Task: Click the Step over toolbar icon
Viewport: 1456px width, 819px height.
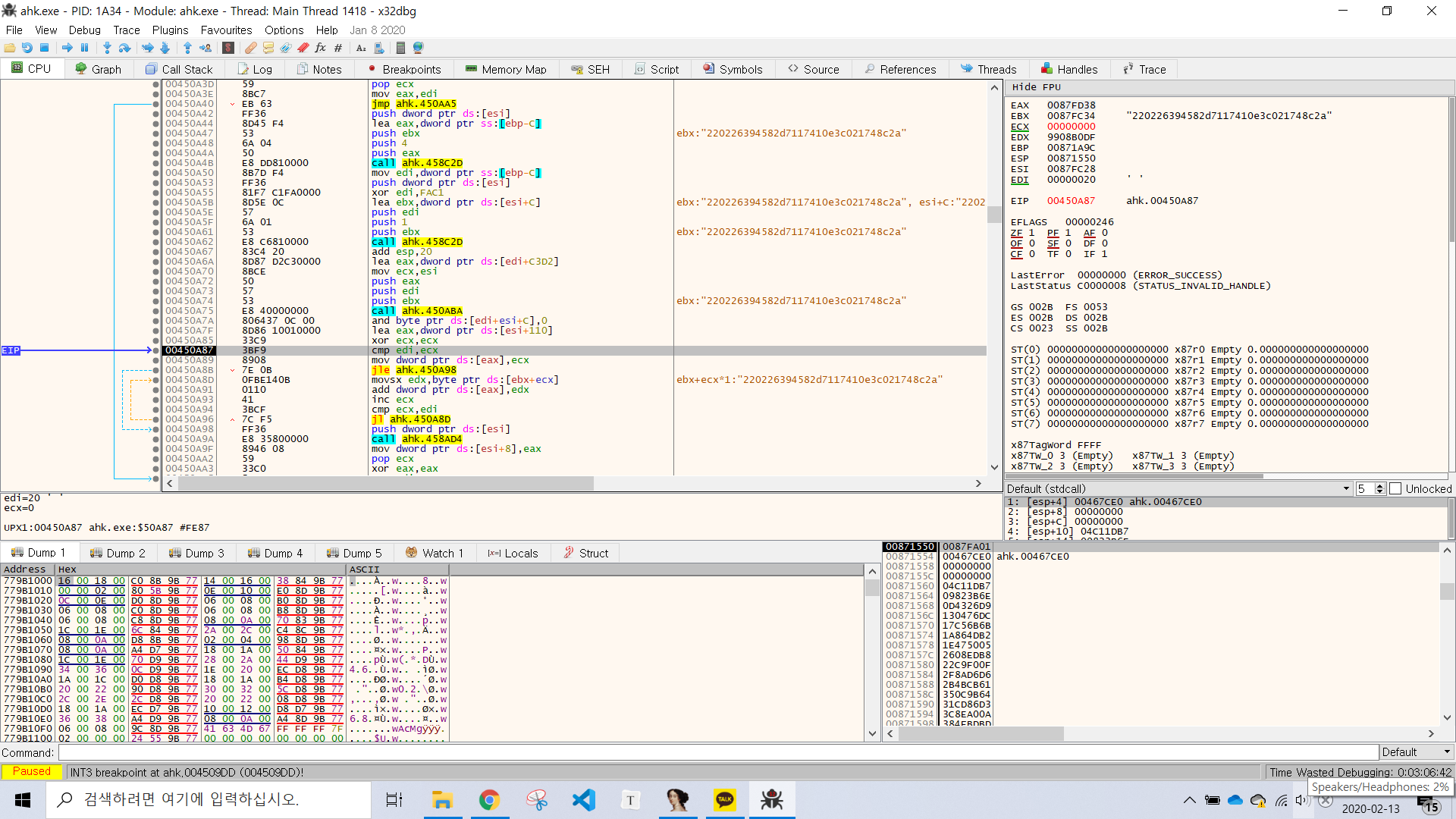Action: click(x=125, y=48)
